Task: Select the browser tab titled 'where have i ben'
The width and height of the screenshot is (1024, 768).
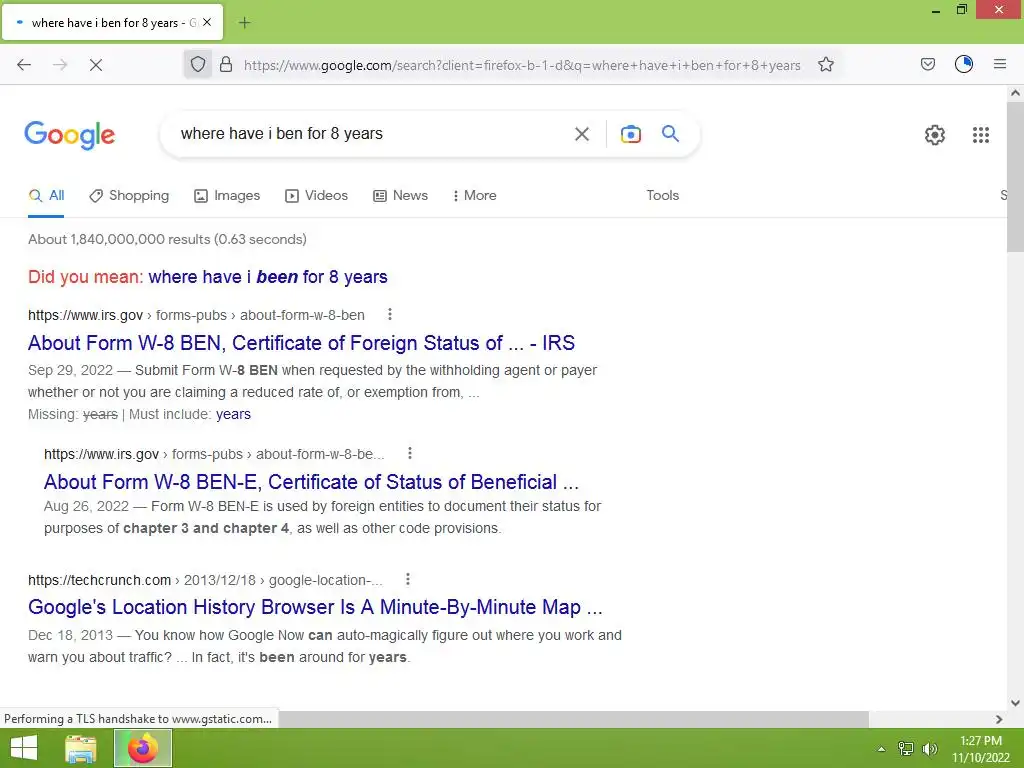Action: coord(112,23)
